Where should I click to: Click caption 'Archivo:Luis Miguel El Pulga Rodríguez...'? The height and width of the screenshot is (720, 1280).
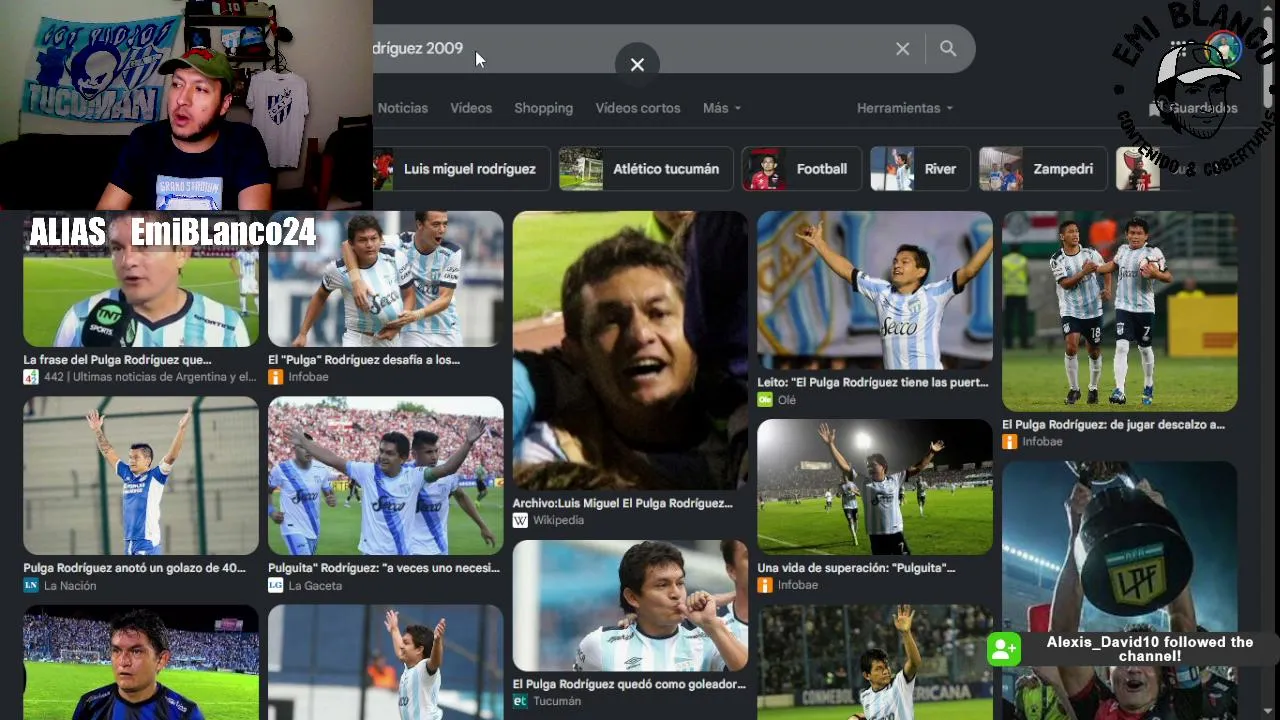[622, 503]
